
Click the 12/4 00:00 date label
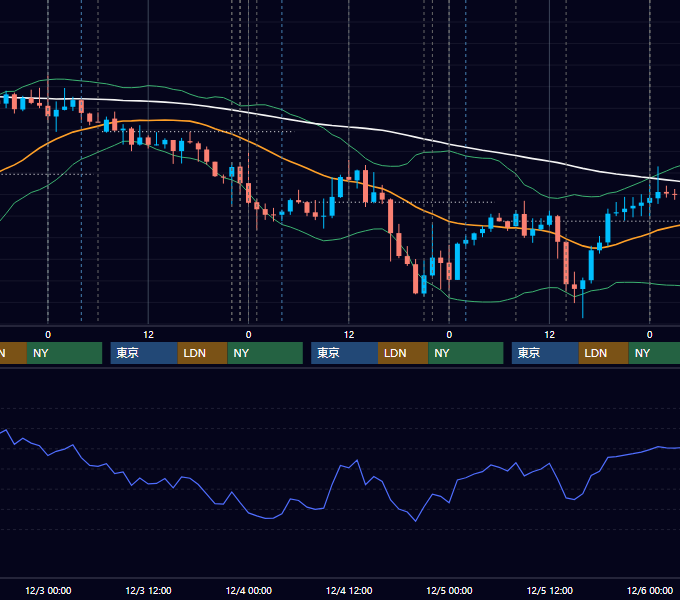tap(248, 590)
